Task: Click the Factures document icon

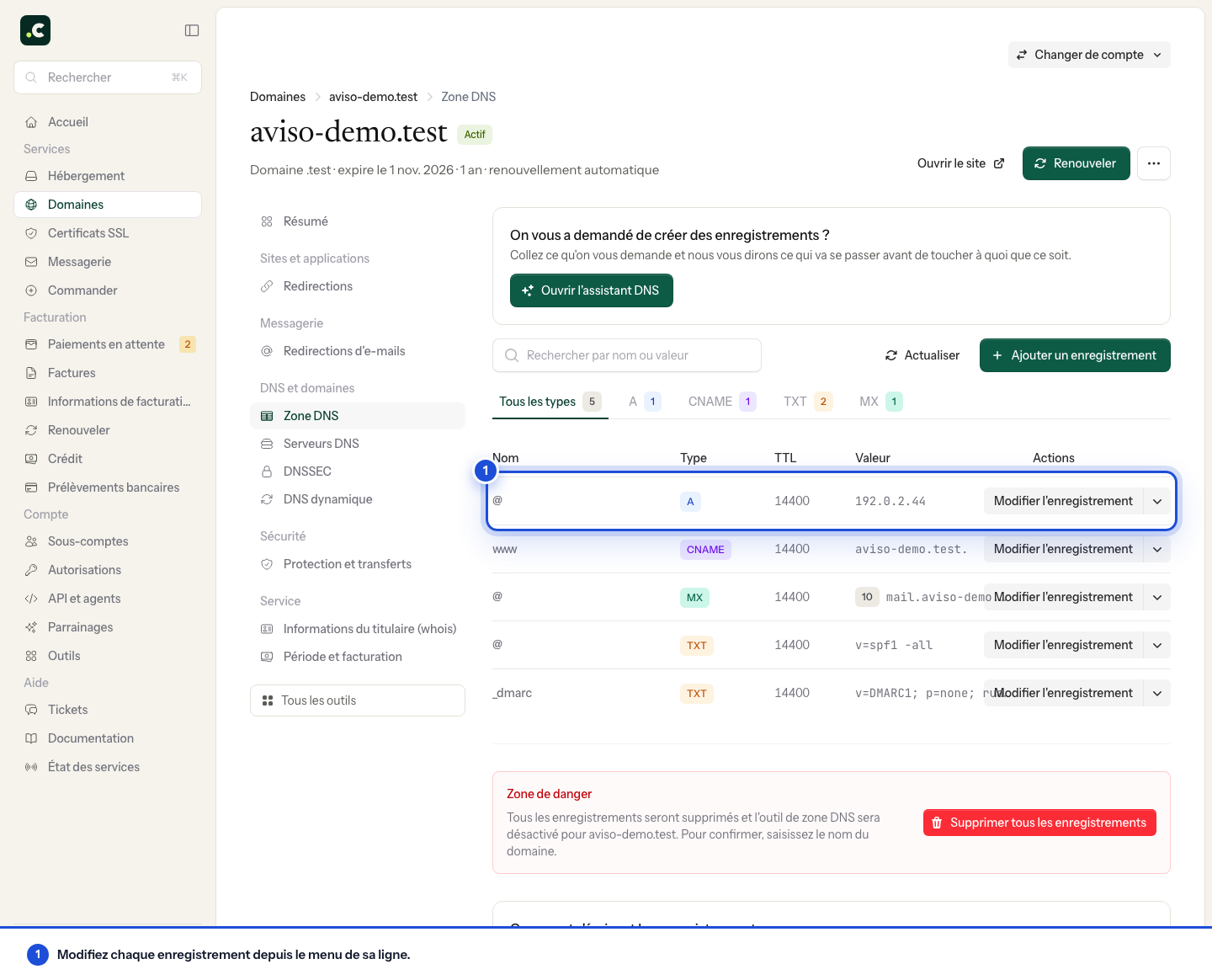Action: pos(31,373)
